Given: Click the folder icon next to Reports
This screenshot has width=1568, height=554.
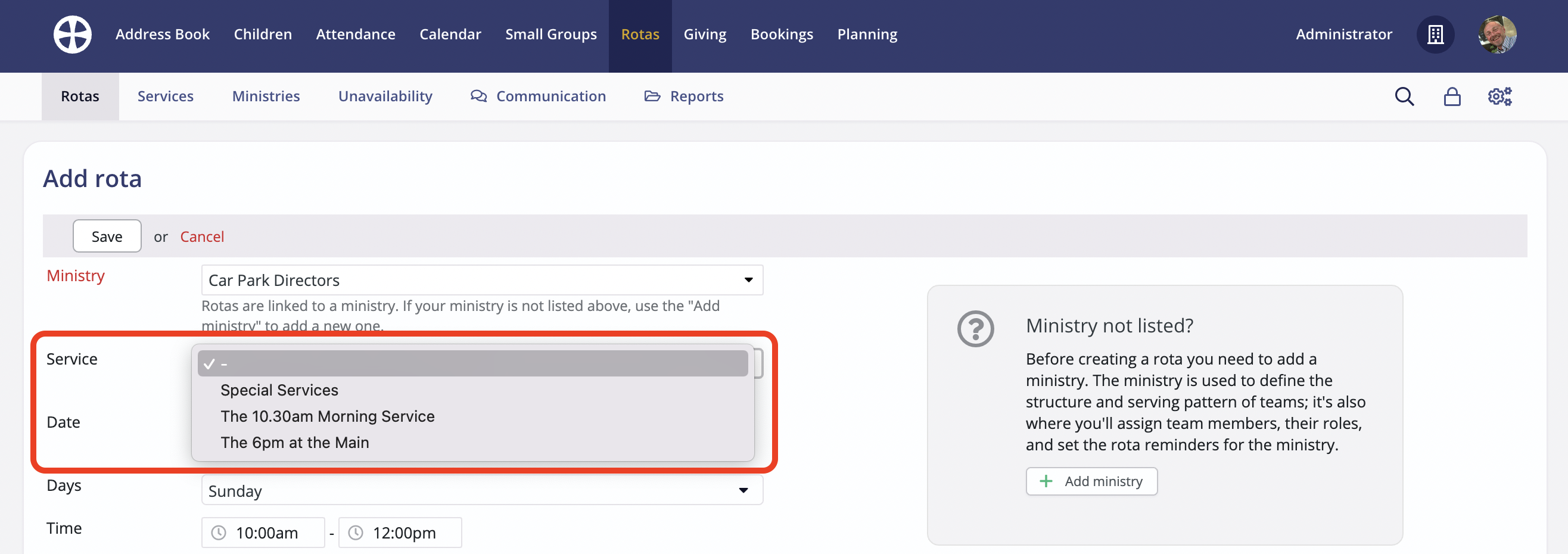Looking at the screenshot, I should click(652, 95).
